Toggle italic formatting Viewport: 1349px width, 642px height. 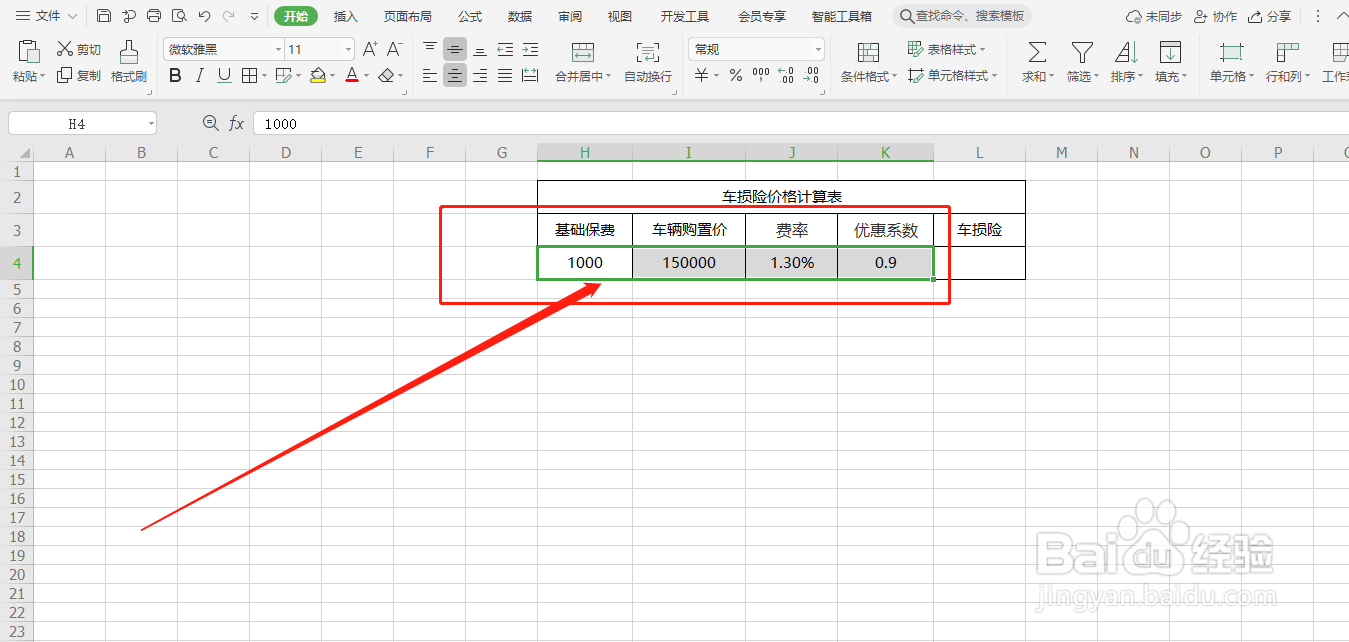(x=199, y=75)
